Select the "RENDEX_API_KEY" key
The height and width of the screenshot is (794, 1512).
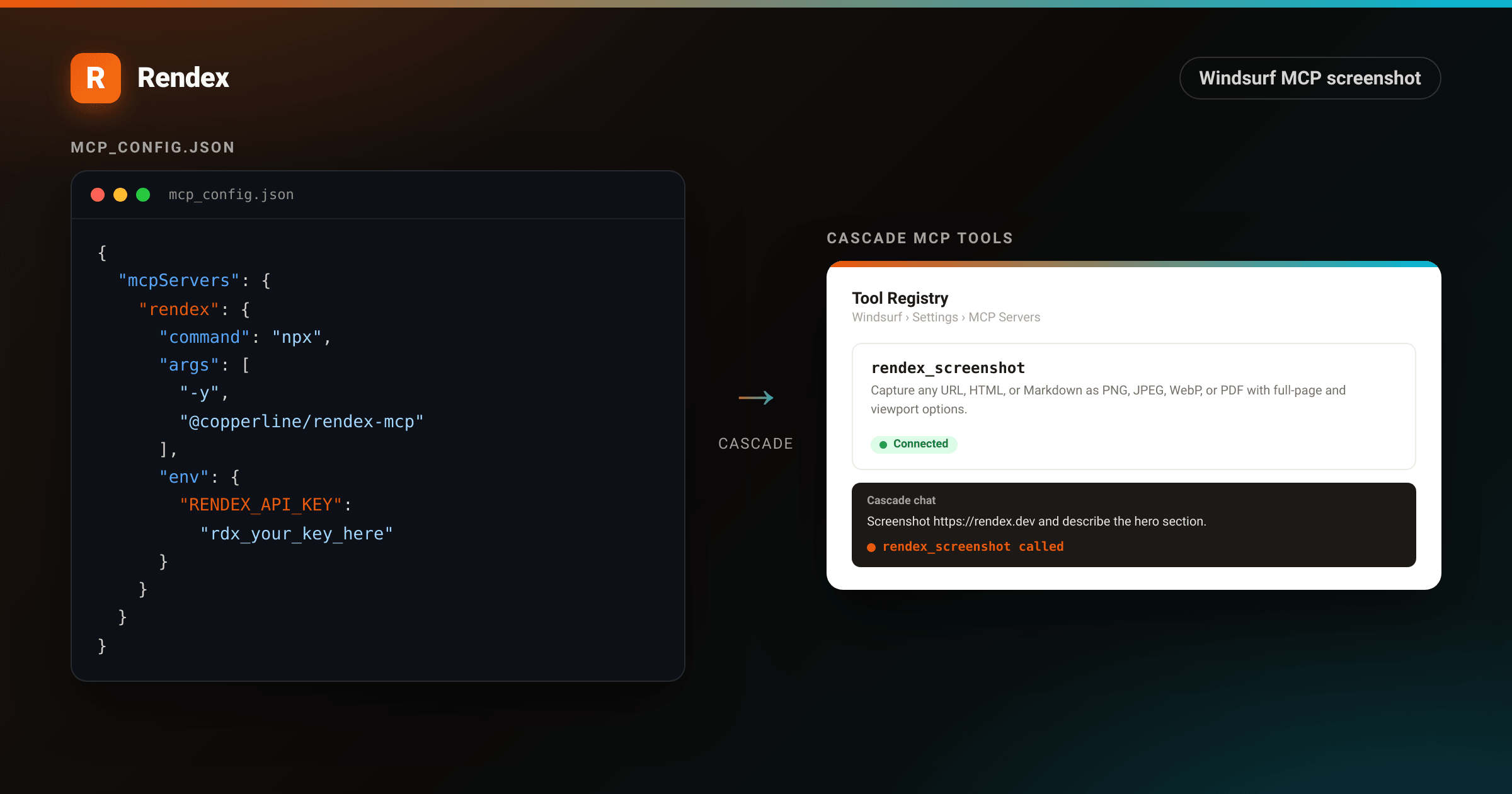point(261,505)
